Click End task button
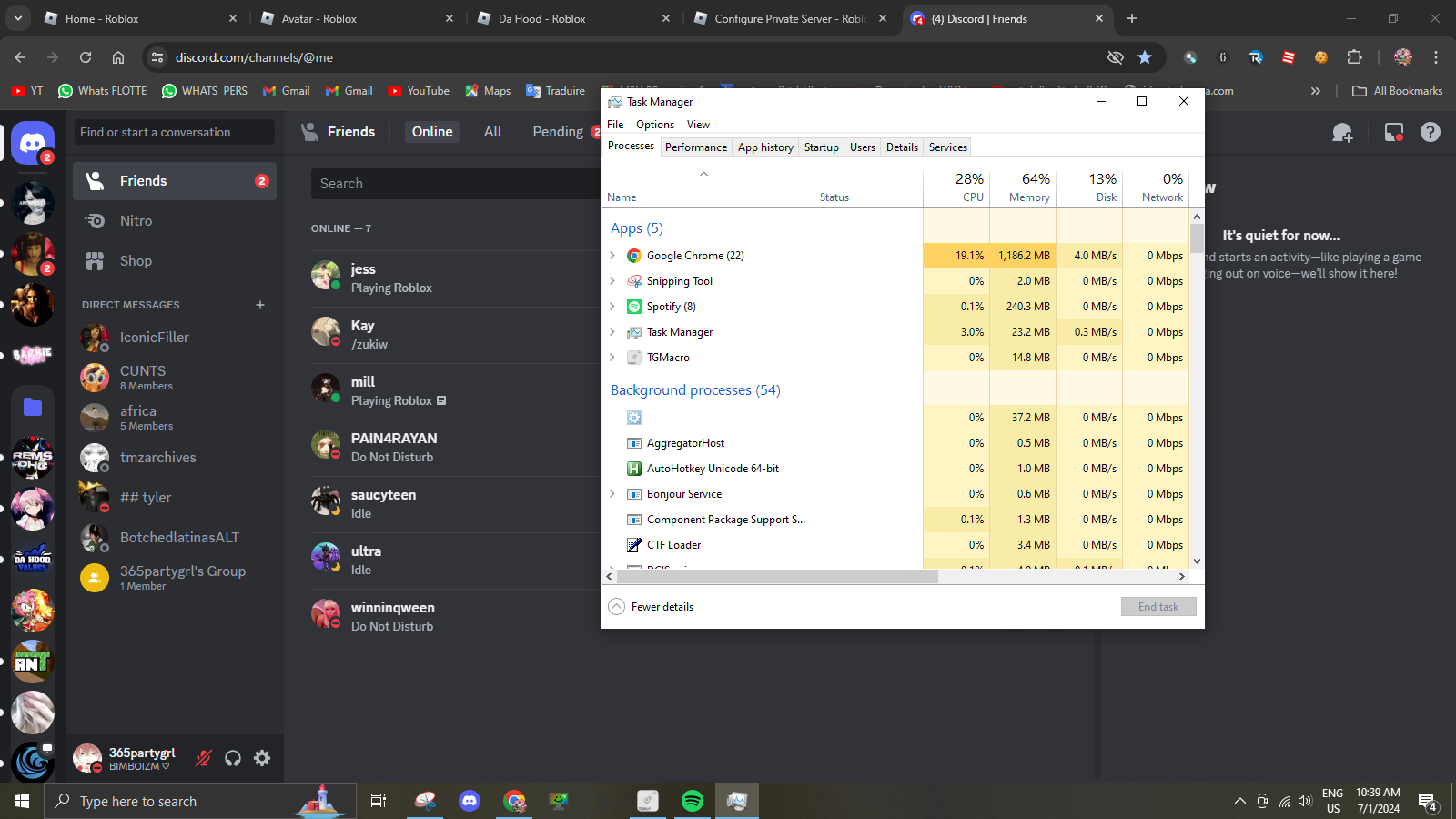This screenshot has height=819, width=1456. pyautogui.click(x=1158, y=607)
